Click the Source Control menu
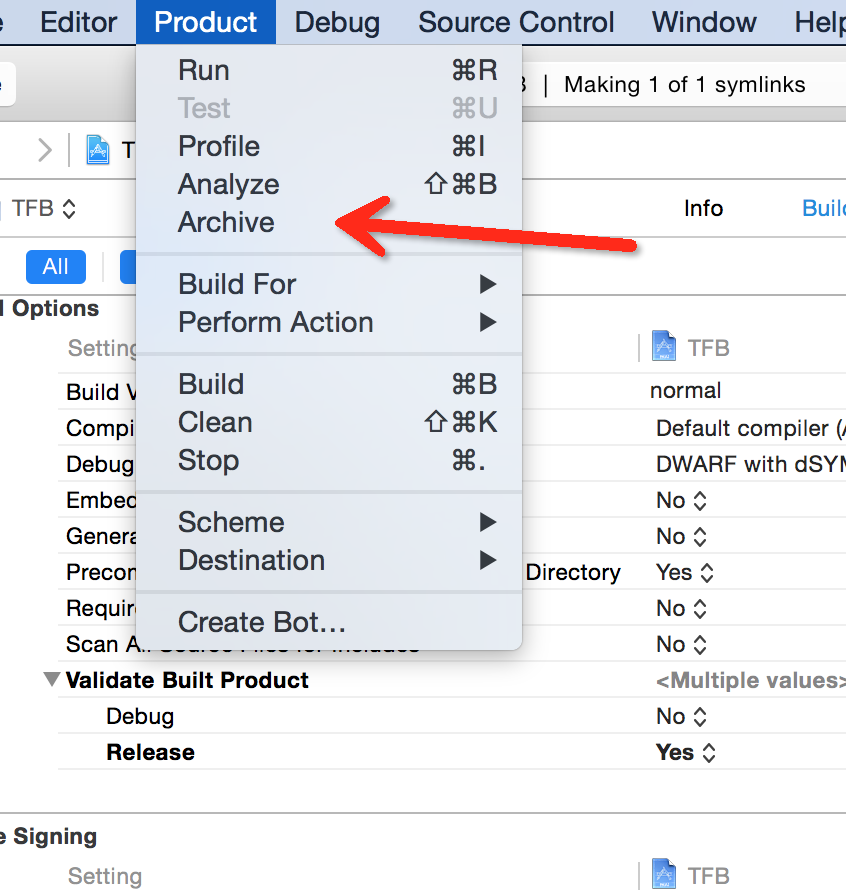The image size is (846, 896). (516, 22)
